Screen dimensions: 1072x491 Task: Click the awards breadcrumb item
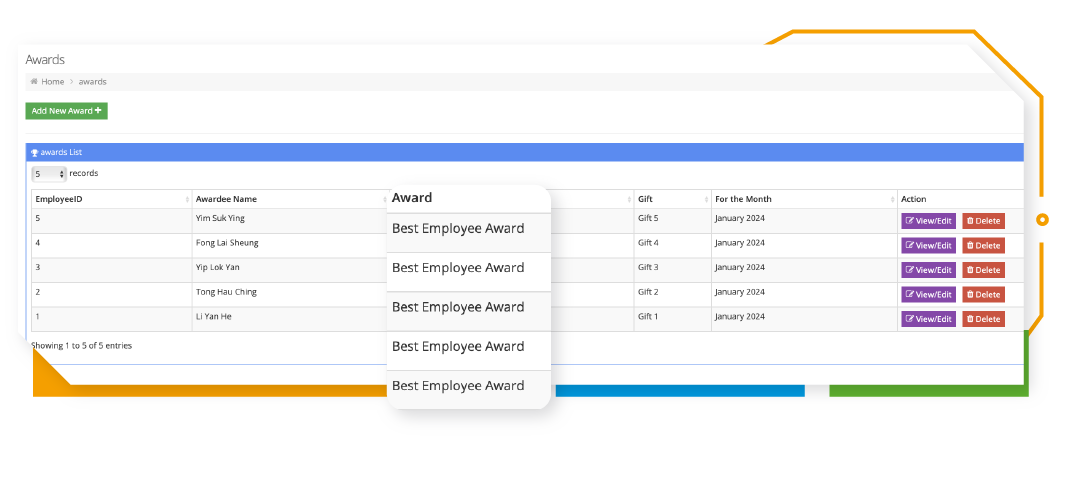[x=92, y=81]
